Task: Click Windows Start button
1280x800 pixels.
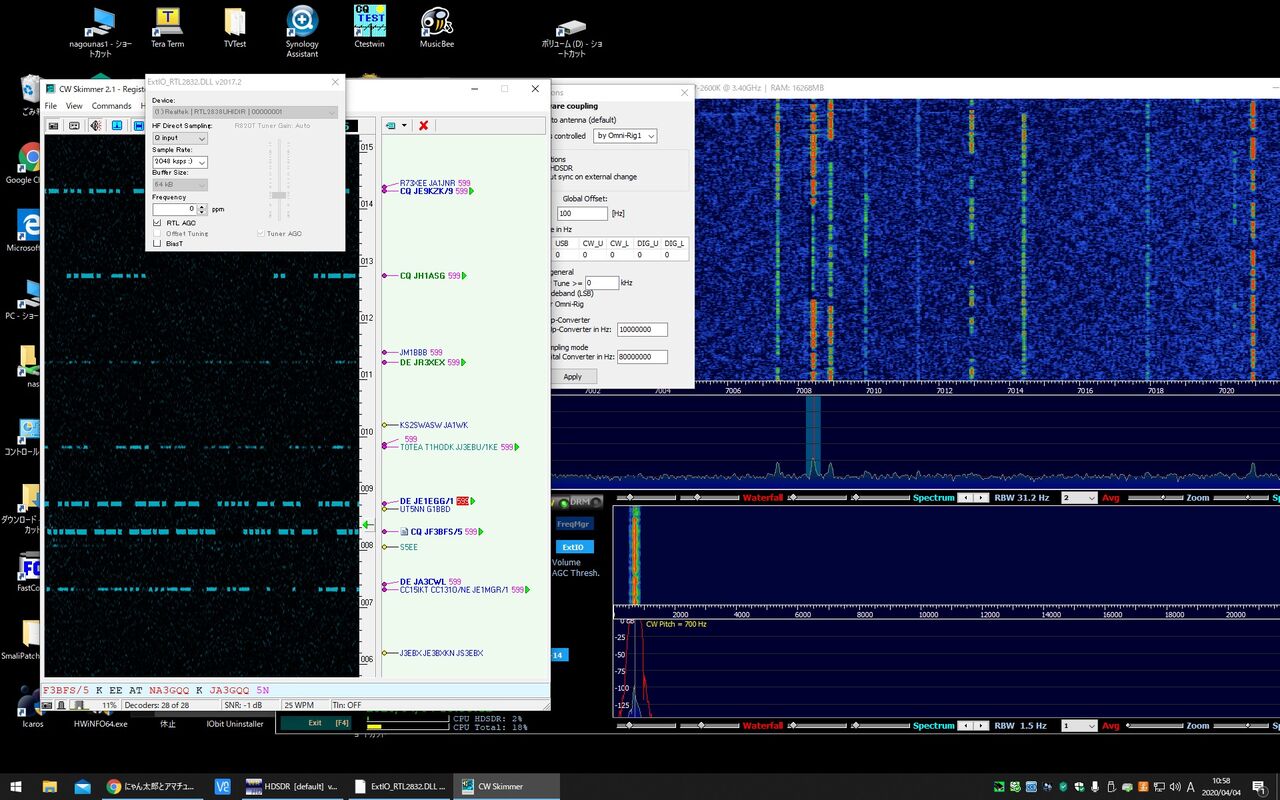Action: (16, 786)
